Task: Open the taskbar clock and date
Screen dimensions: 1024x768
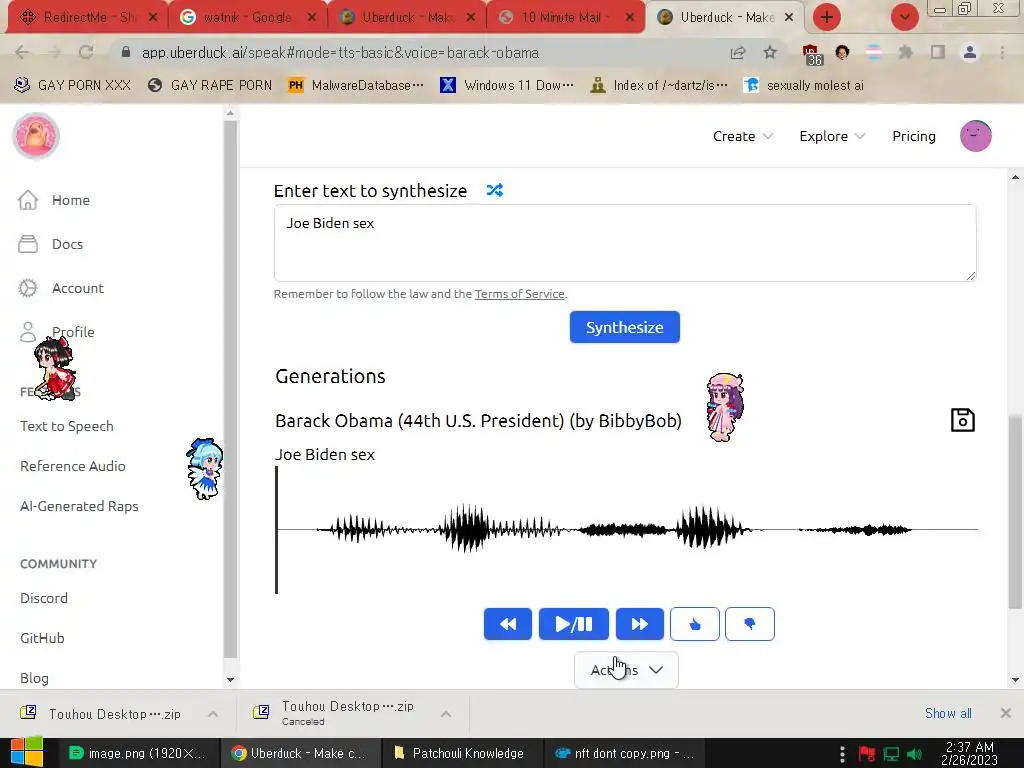Action: [x=969, y=753]
